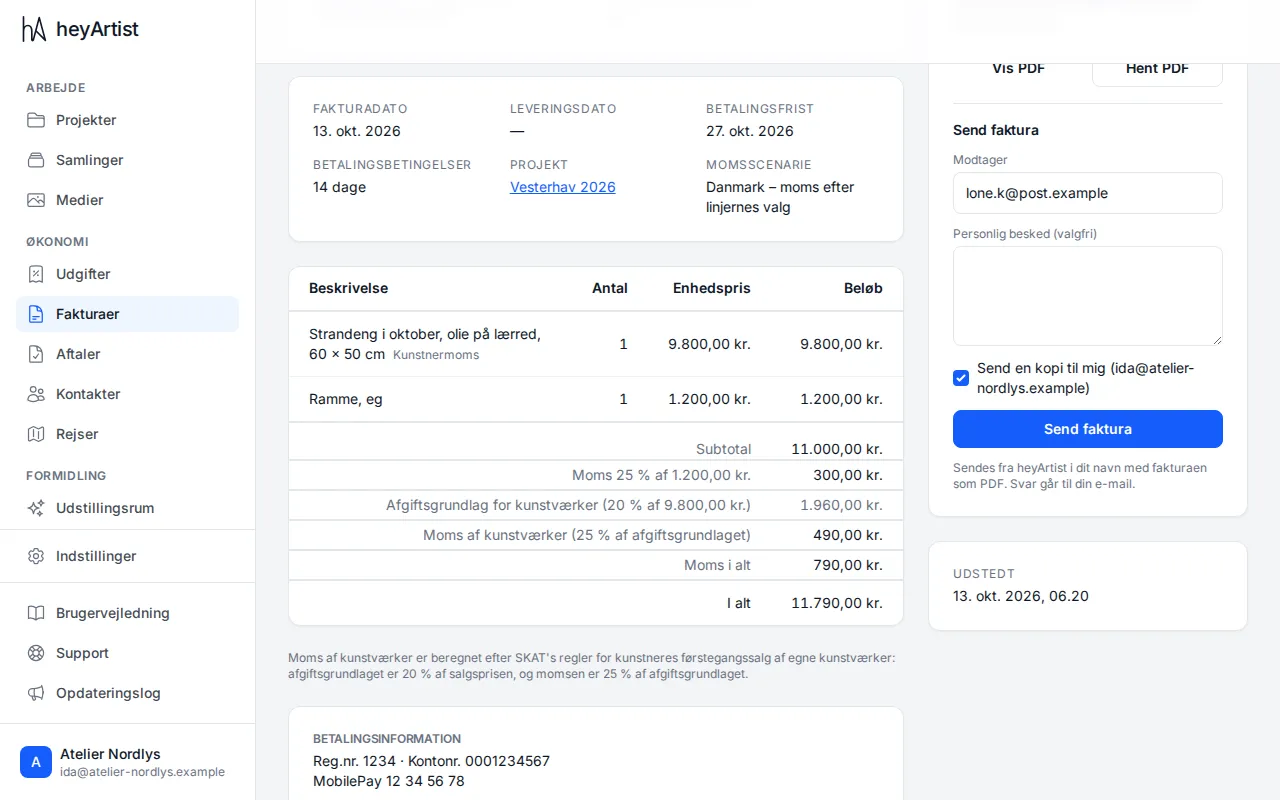Screen dimensions: 1280x800
Task: Open the Vesterhav 2026 project link
Action: point(563,187)
